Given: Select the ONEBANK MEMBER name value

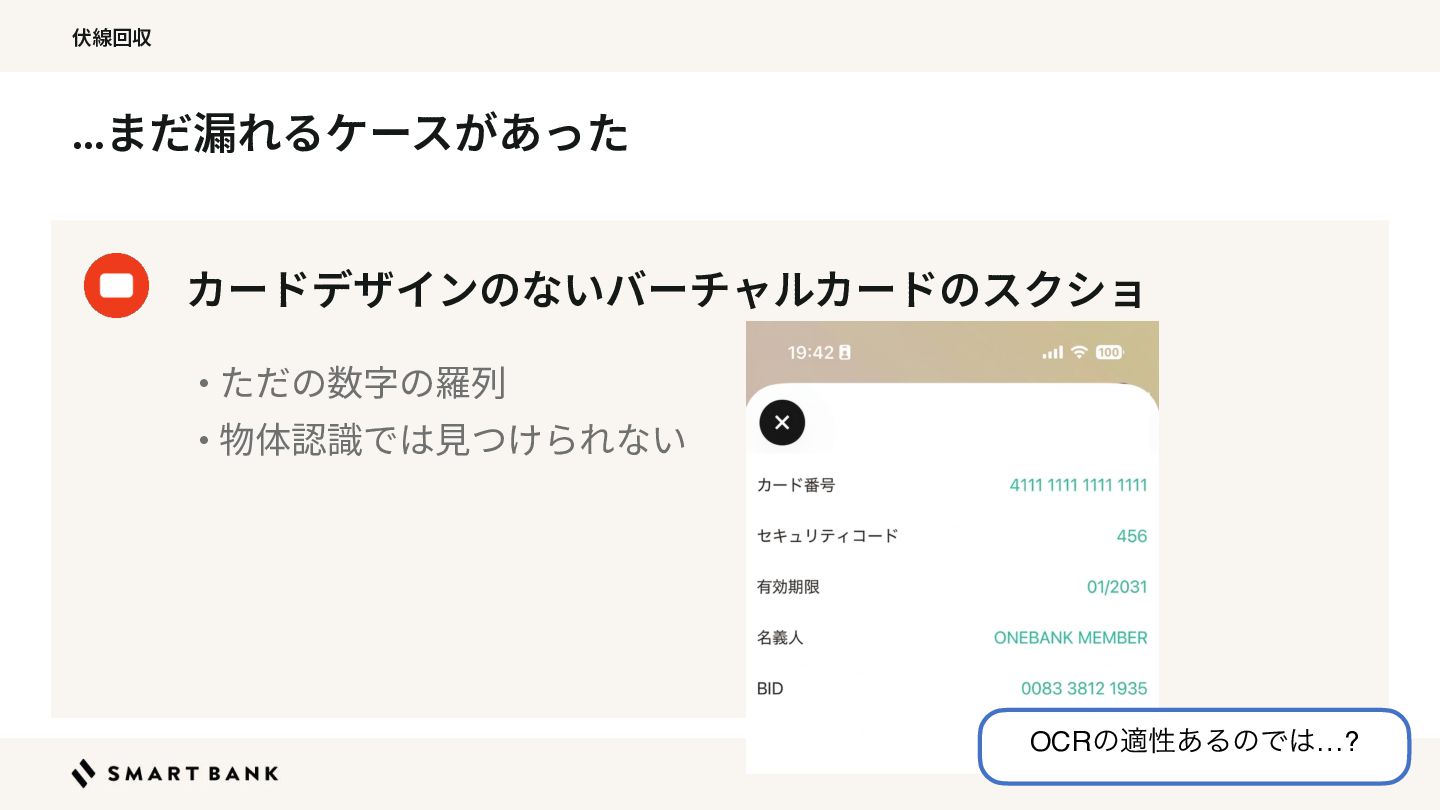Looking at the screenshot, I should tap(1070, 638).
